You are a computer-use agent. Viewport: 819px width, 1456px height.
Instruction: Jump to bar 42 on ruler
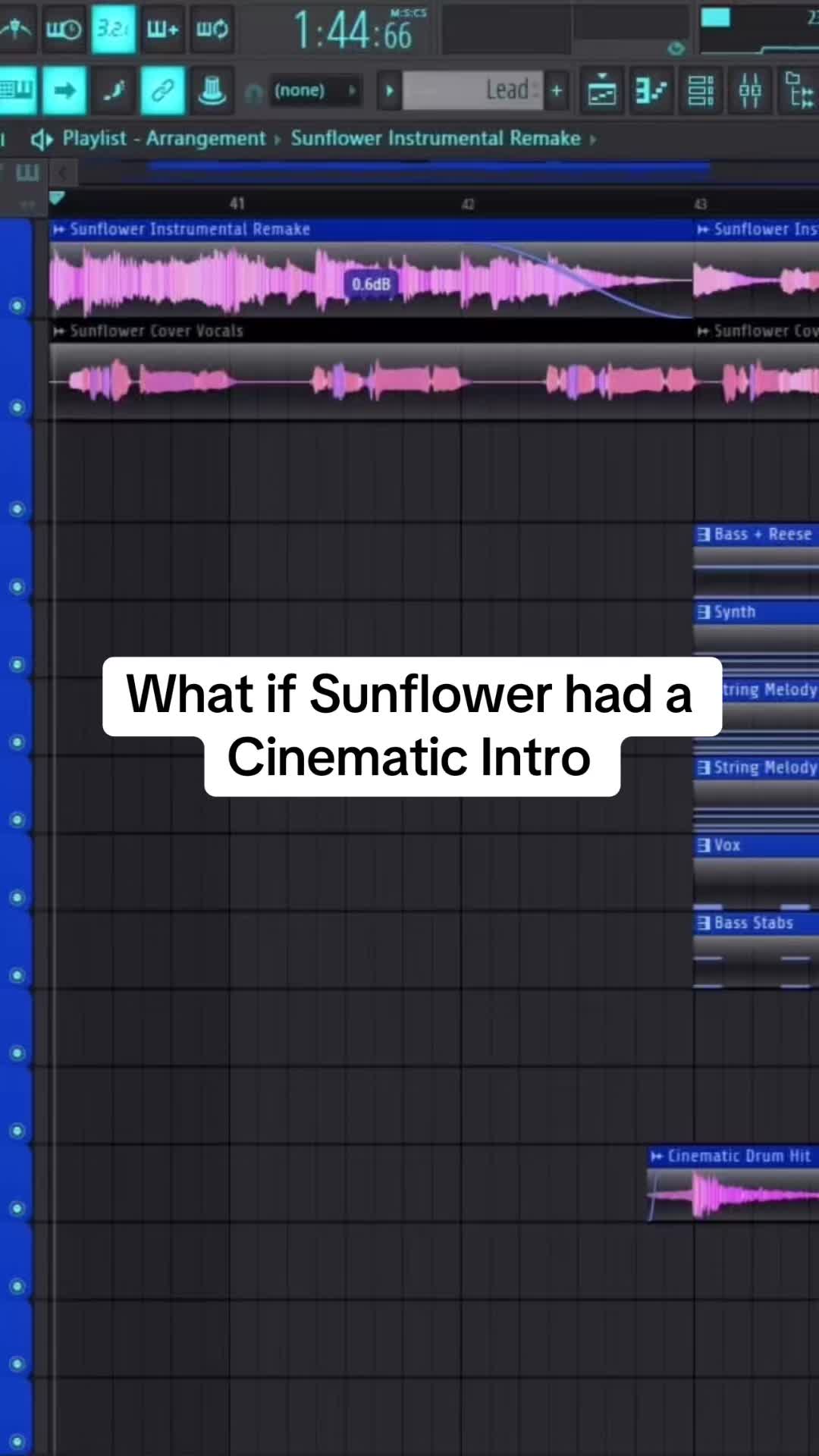point(468,204)
